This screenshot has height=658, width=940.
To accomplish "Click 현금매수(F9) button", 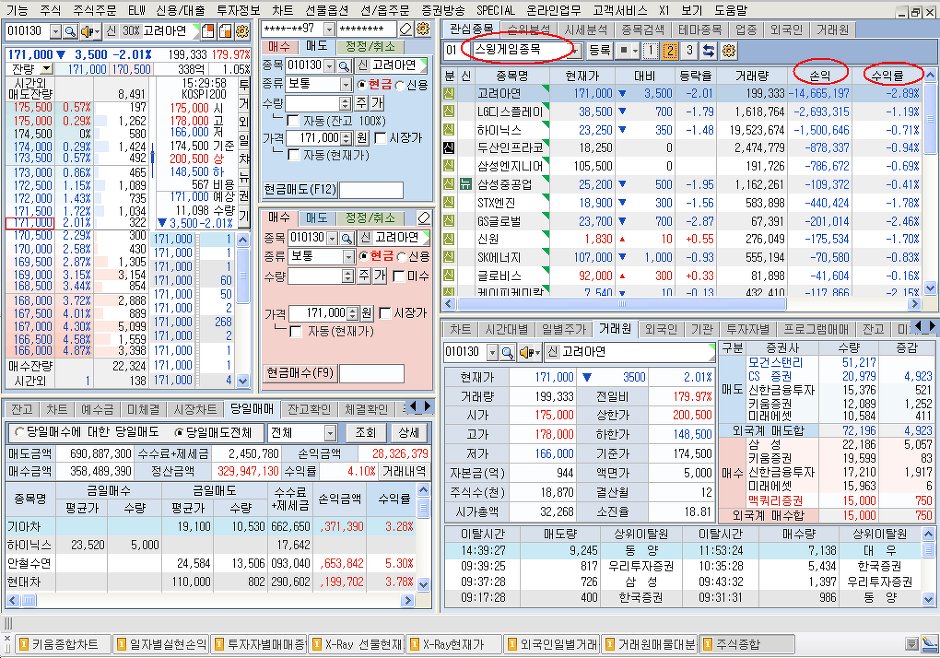I will 300,373.
